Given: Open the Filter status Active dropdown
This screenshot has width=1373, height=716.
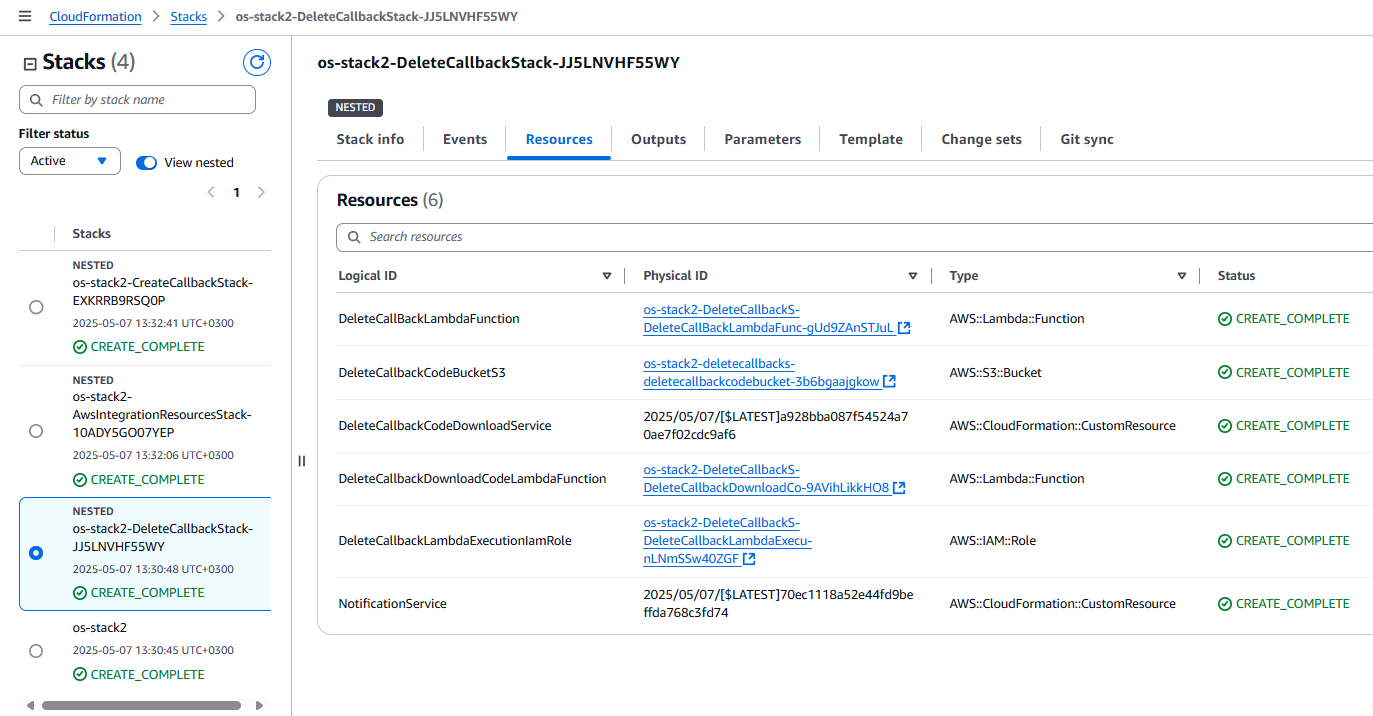Looking at the screenshot, I should 69,161.
